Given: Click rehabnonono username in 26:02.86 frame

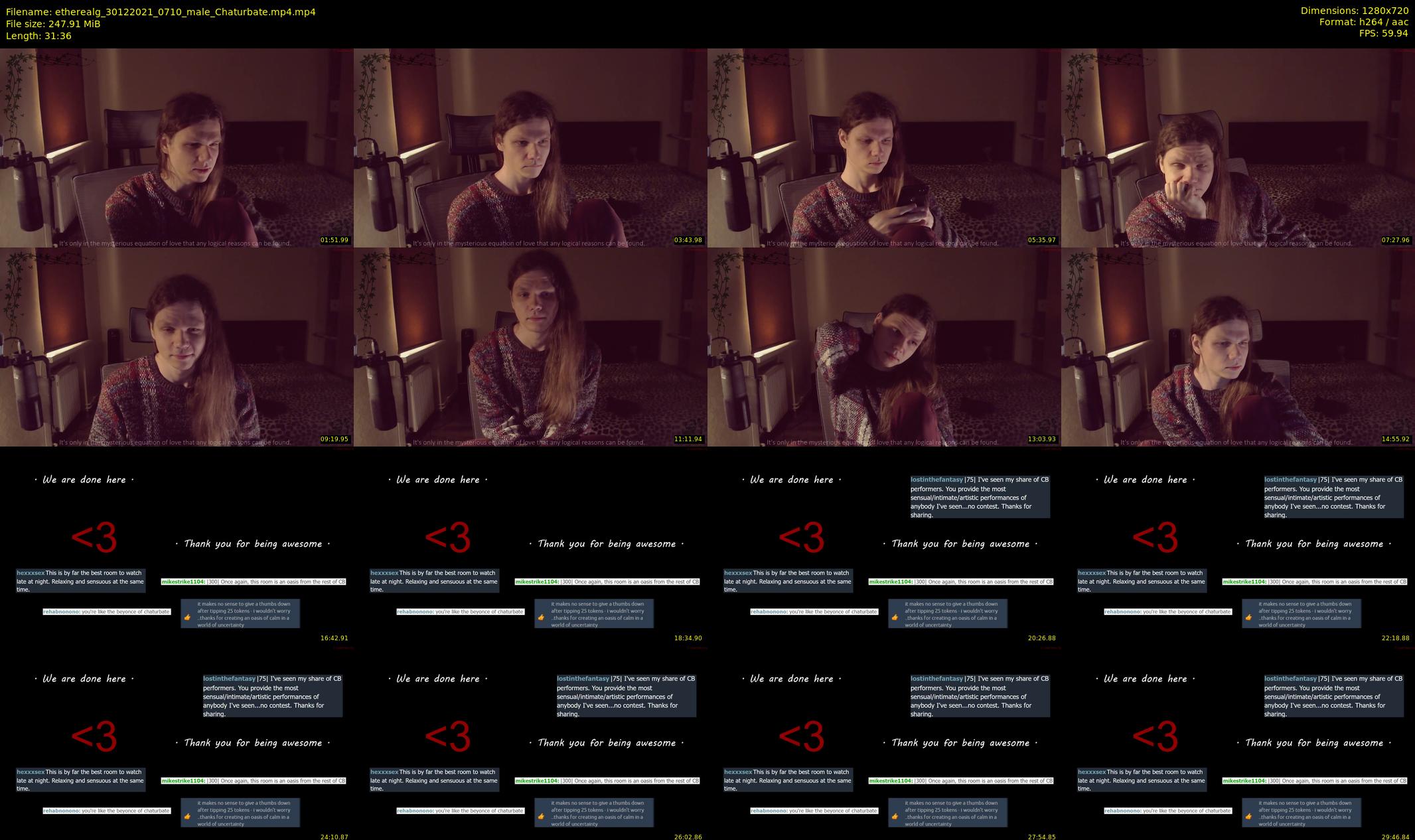Looking at the screenshot, I should (x=415, y=811).
